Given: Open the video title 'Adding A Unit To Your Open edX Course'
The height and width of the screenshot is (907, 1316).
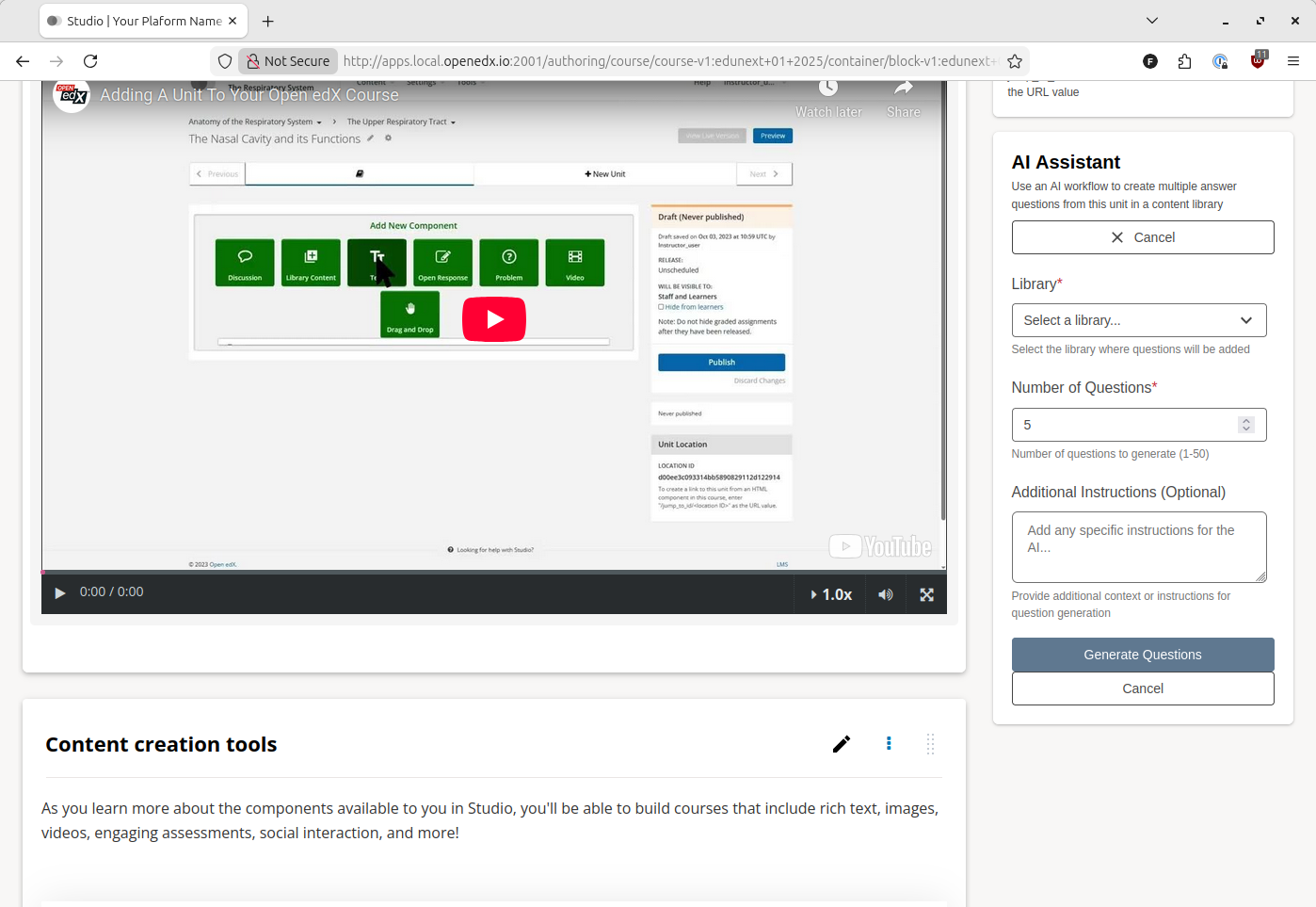Looking at the screenshot, I should point(249,95).
